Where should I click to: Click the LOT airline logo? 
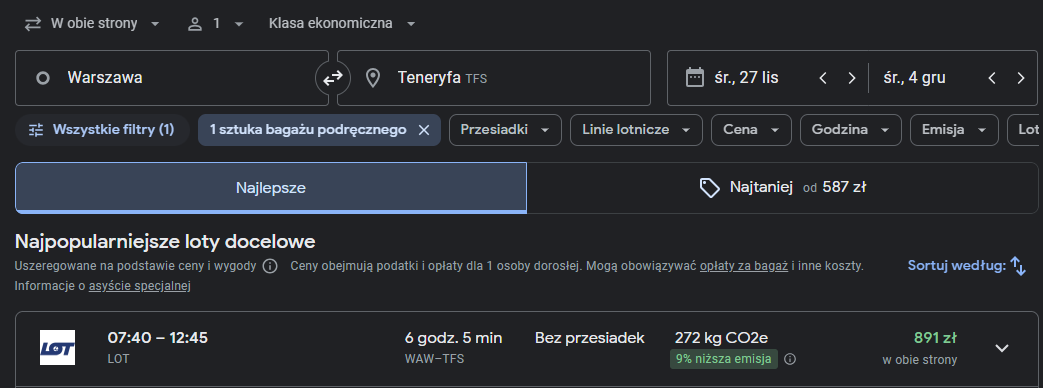(57, 347)
